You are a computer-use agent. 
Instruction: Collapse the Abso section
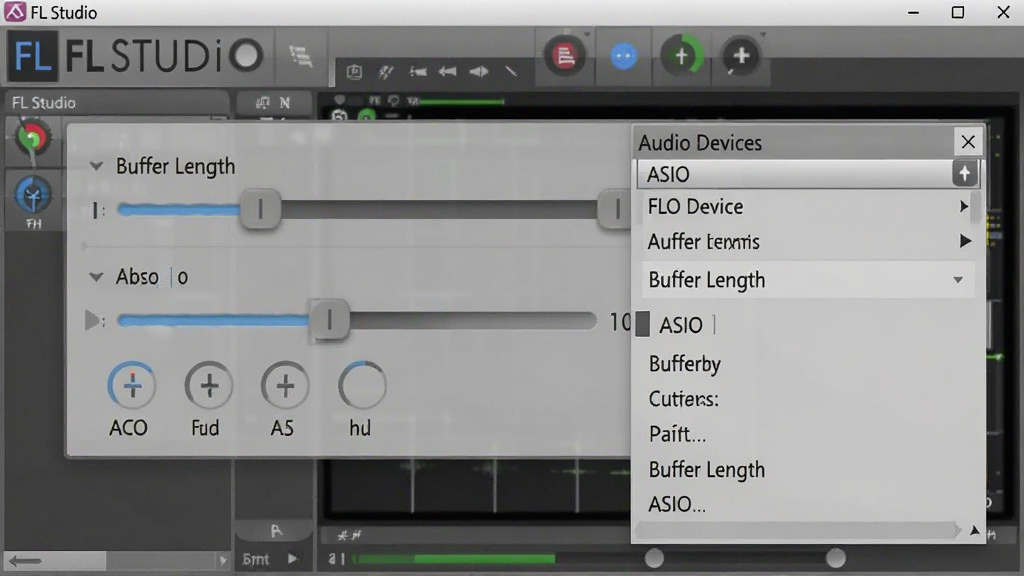[x=96, y=277]
